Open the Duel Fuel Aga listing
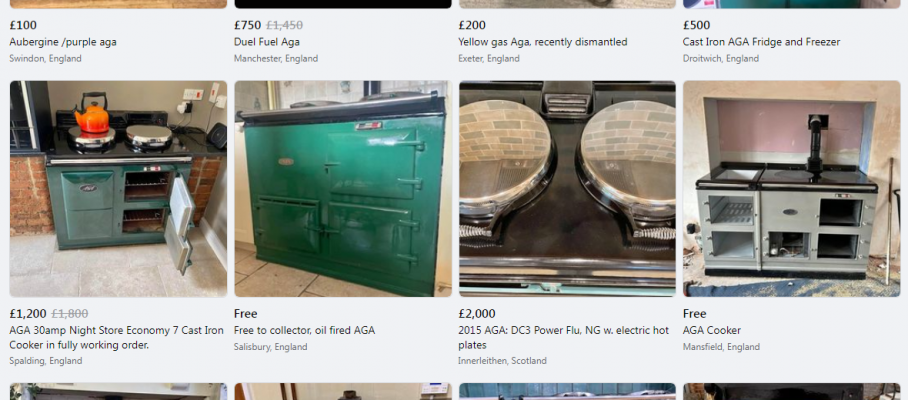Viewport: 908px width, 400px height. coord(267,42)
